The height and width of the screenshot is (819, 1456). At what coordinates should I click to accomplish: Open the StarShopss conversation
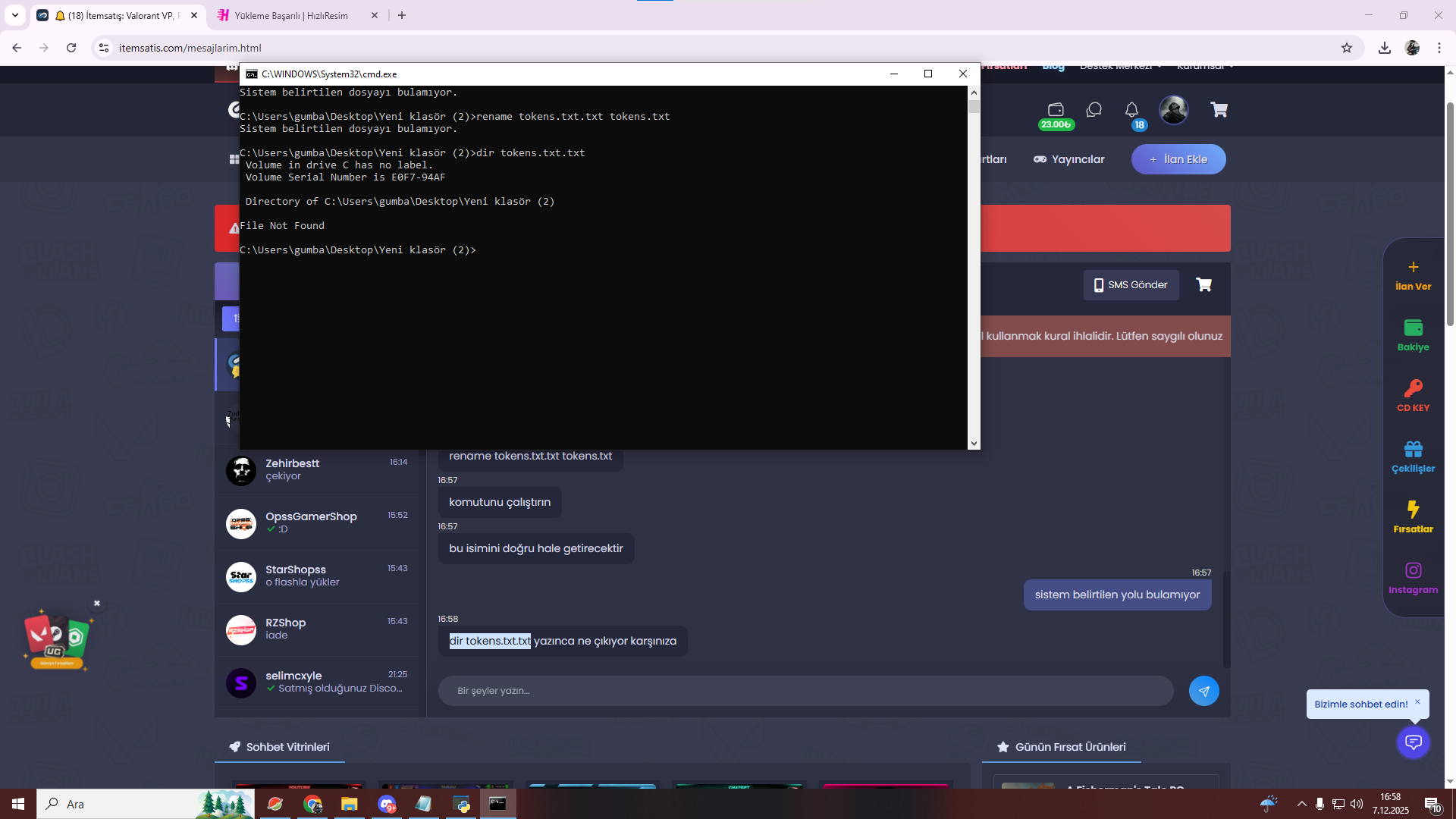point(317,576)
